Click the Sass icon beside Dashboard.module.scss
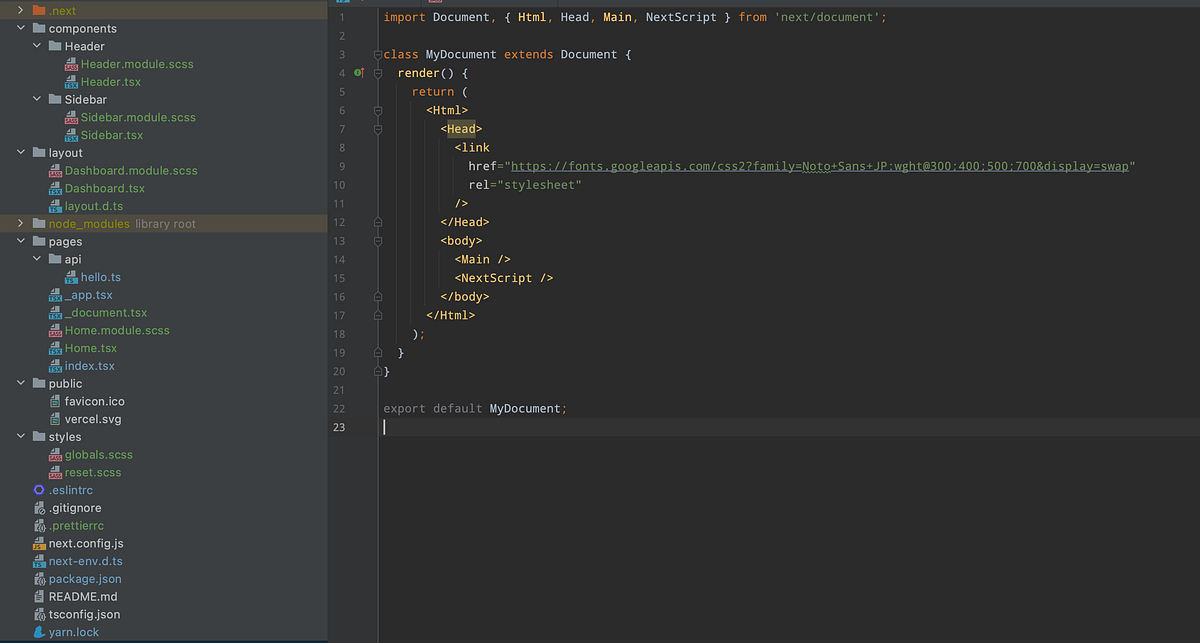 [56, 170]
